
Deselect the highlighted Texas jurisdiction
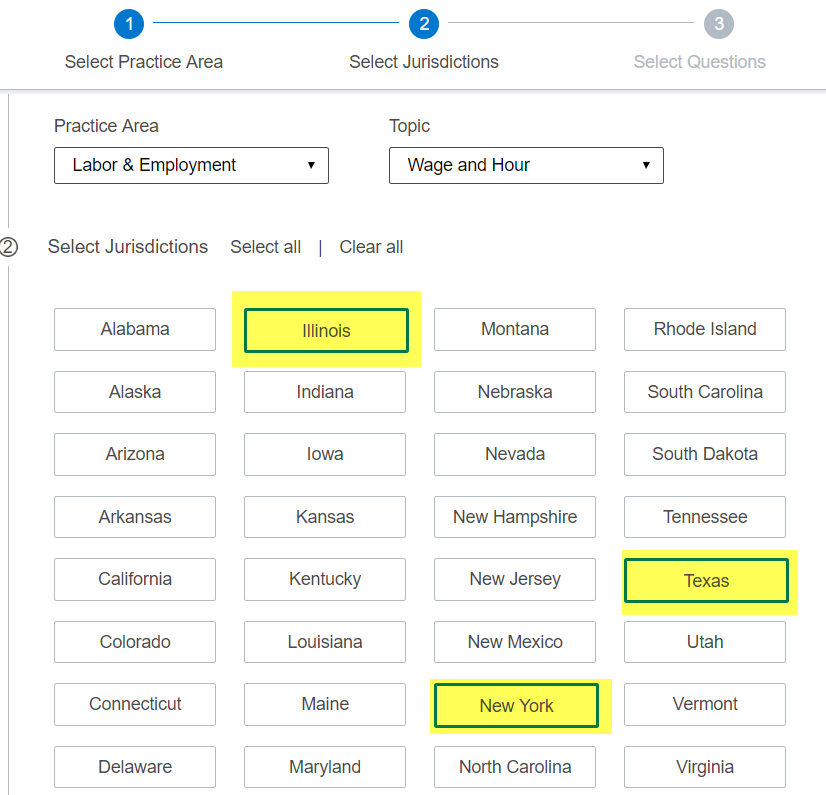coord(706,580)
